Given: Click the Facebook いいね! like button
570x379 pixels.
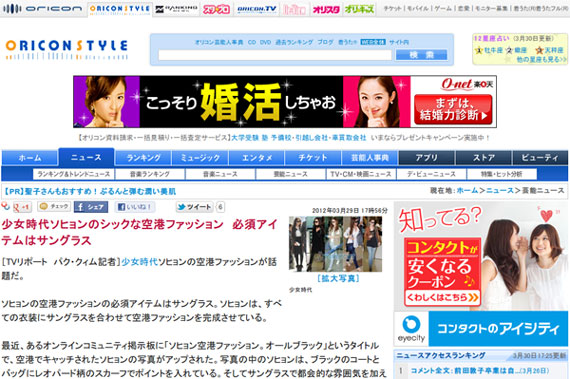Looking at the screenshot, I should point(135,207).
